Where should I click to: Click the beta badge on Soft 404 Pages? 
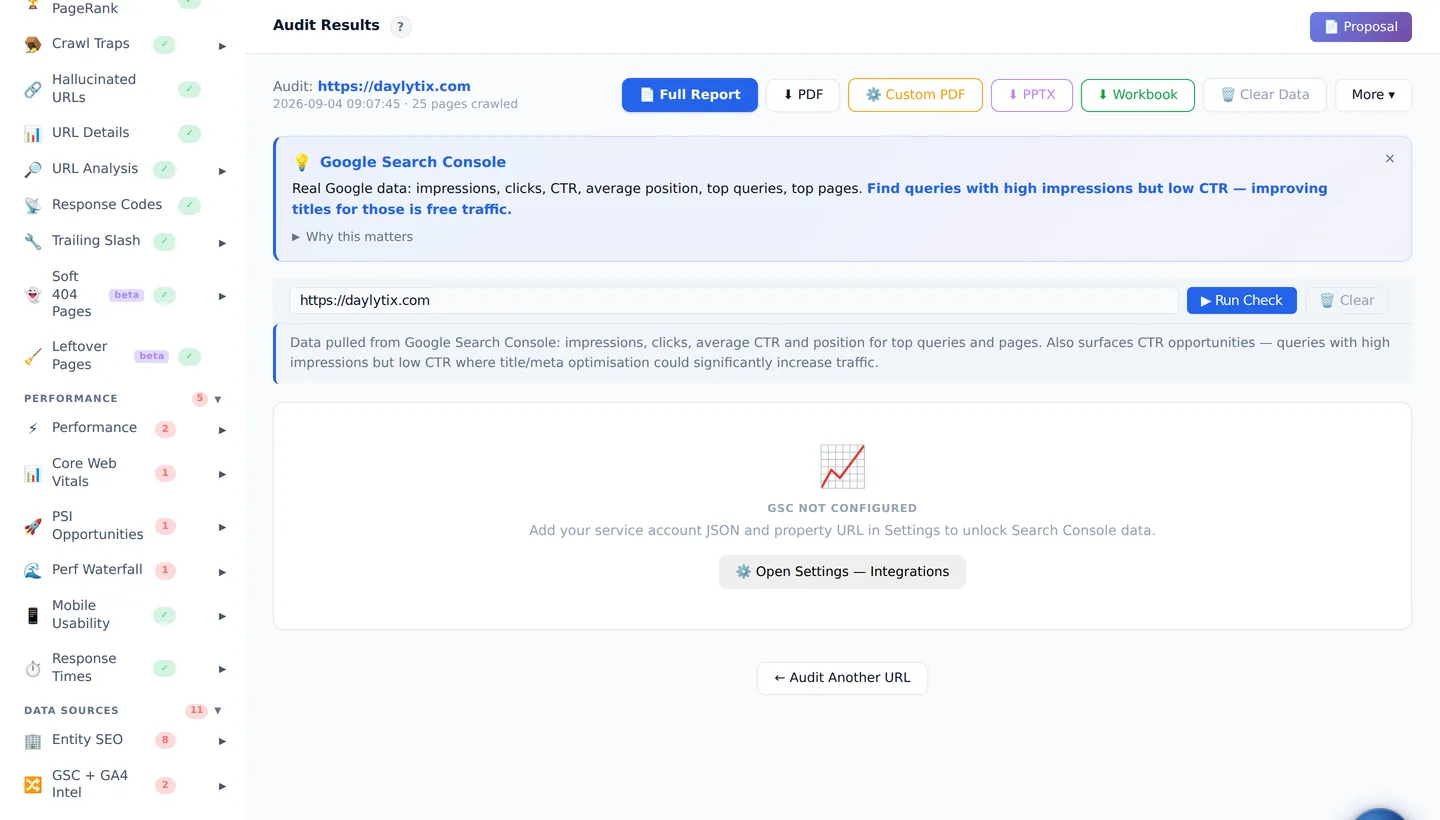click(126, 295)
